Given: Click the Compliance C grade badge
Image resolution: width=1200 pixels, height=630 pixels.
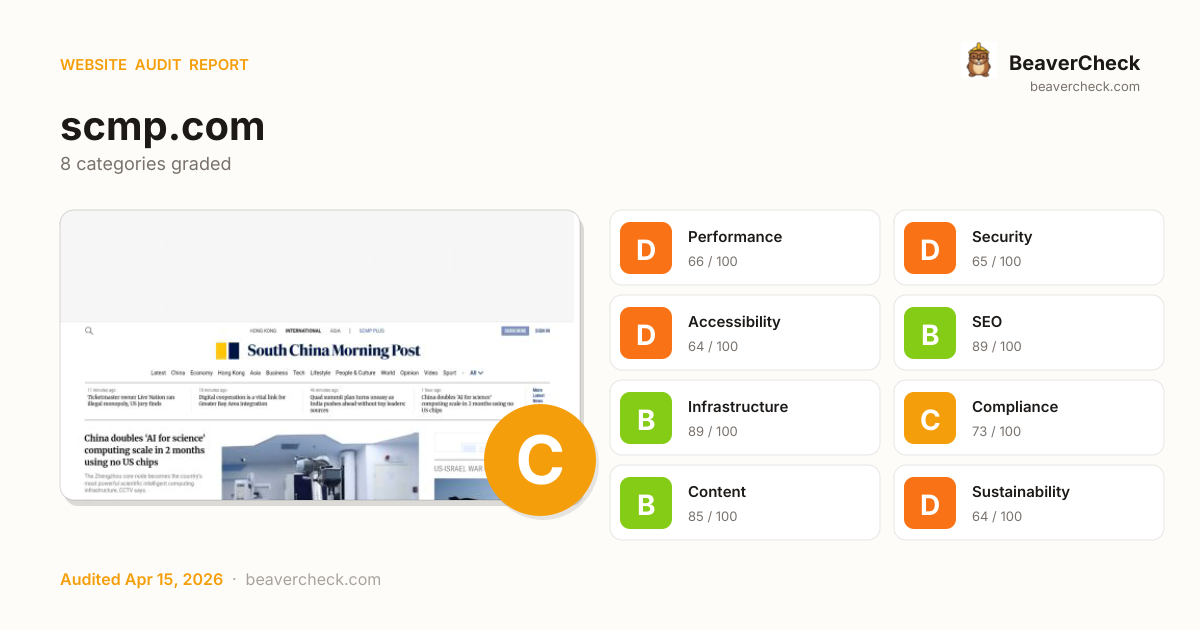Looking at the screenshot, I should [930, 418].
